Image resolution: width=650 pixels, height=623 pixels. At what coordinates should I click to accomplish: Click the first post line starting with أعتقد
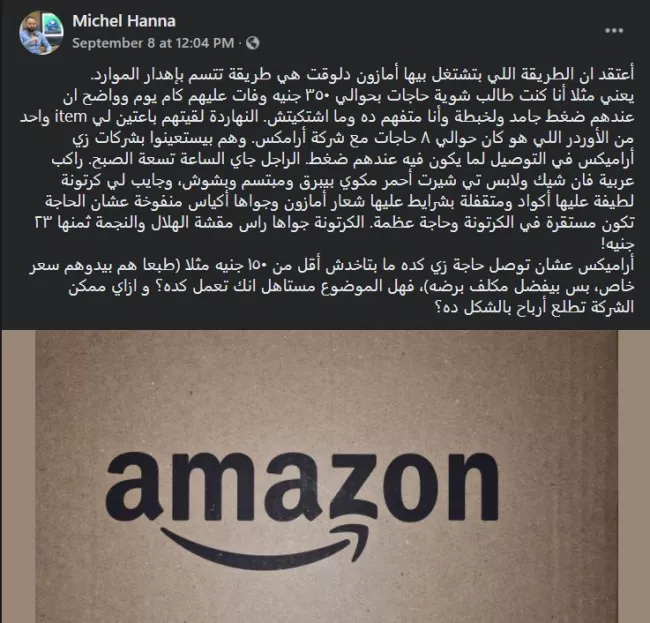click(362, 75)
